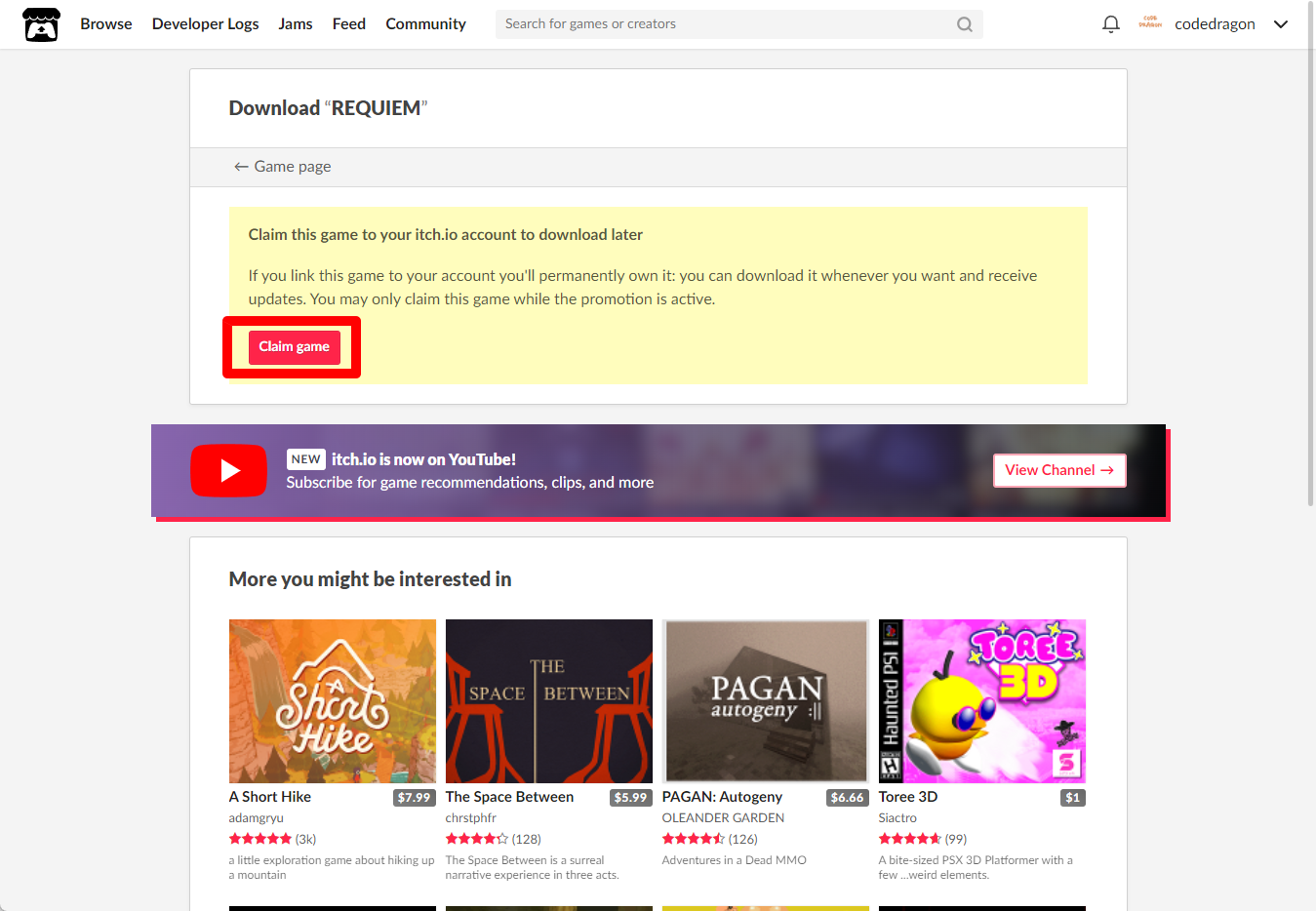Go to Developer Logs

pyautogui.click(x=205, y=24)
